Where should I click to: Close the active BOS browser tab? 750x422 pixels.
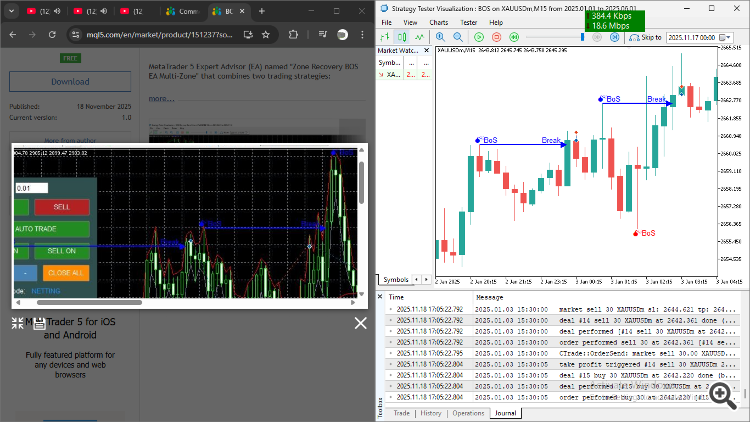tap(242, 11)
